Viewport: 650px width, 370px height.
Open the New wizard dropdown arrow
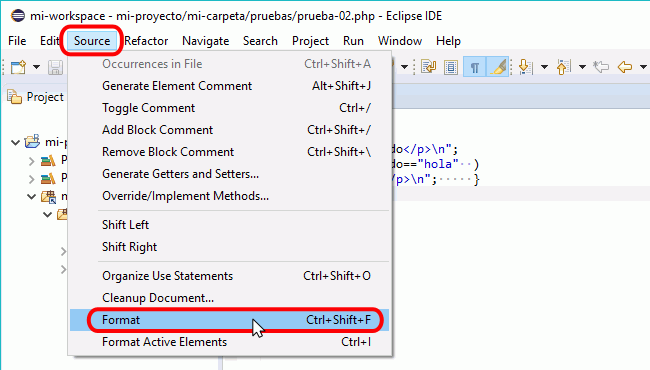36,67
